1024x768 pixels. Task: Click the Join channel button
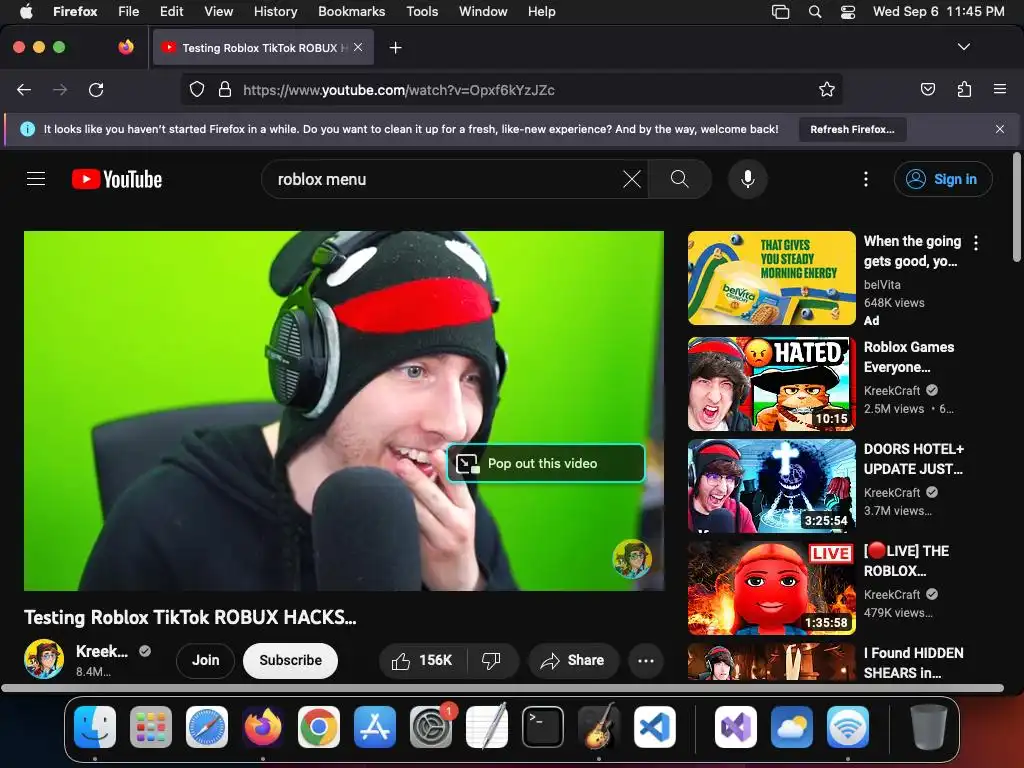tap(205, 661)
